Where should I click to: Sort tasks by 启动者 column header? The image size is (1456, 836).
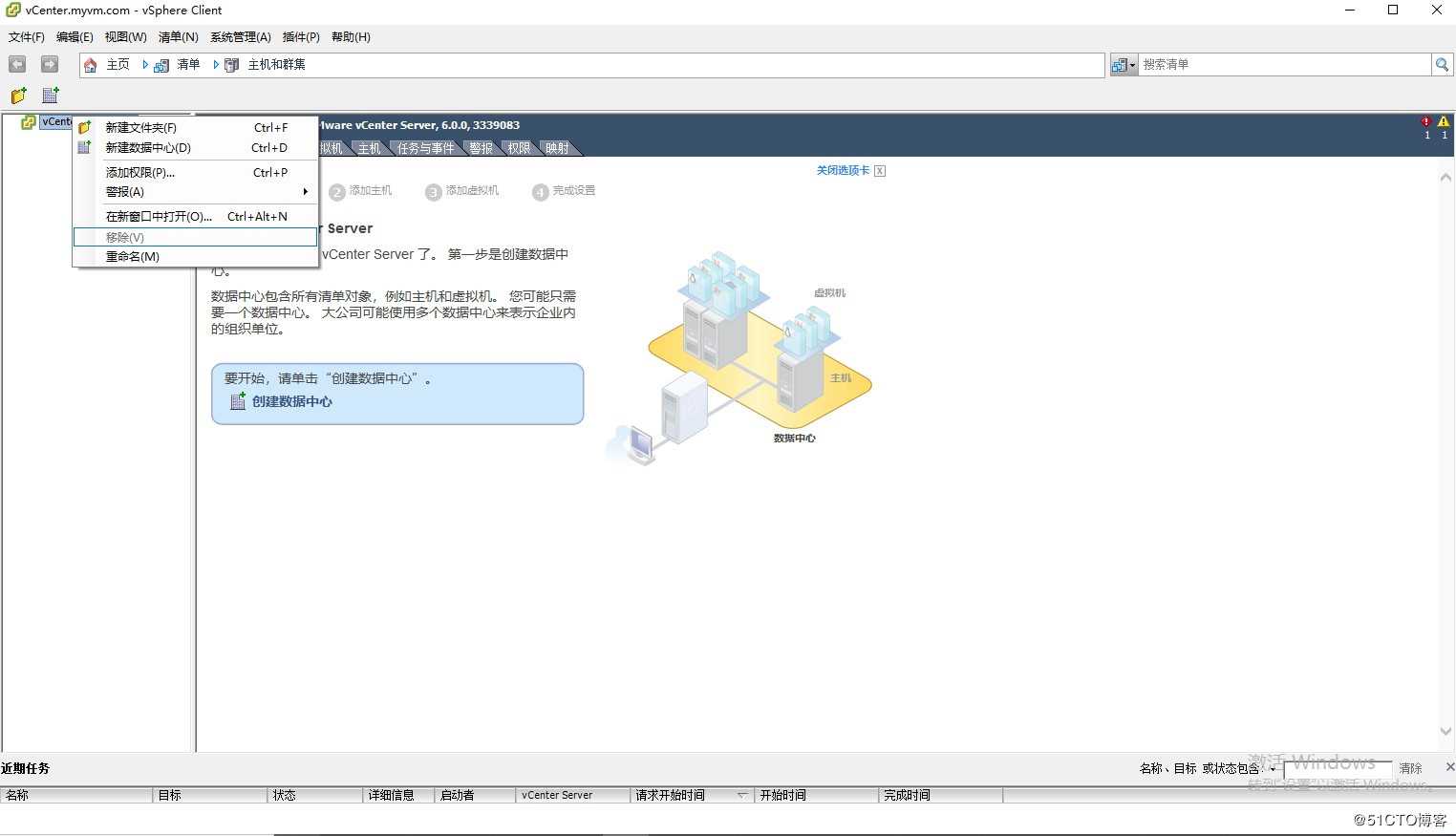coord(475,795)
